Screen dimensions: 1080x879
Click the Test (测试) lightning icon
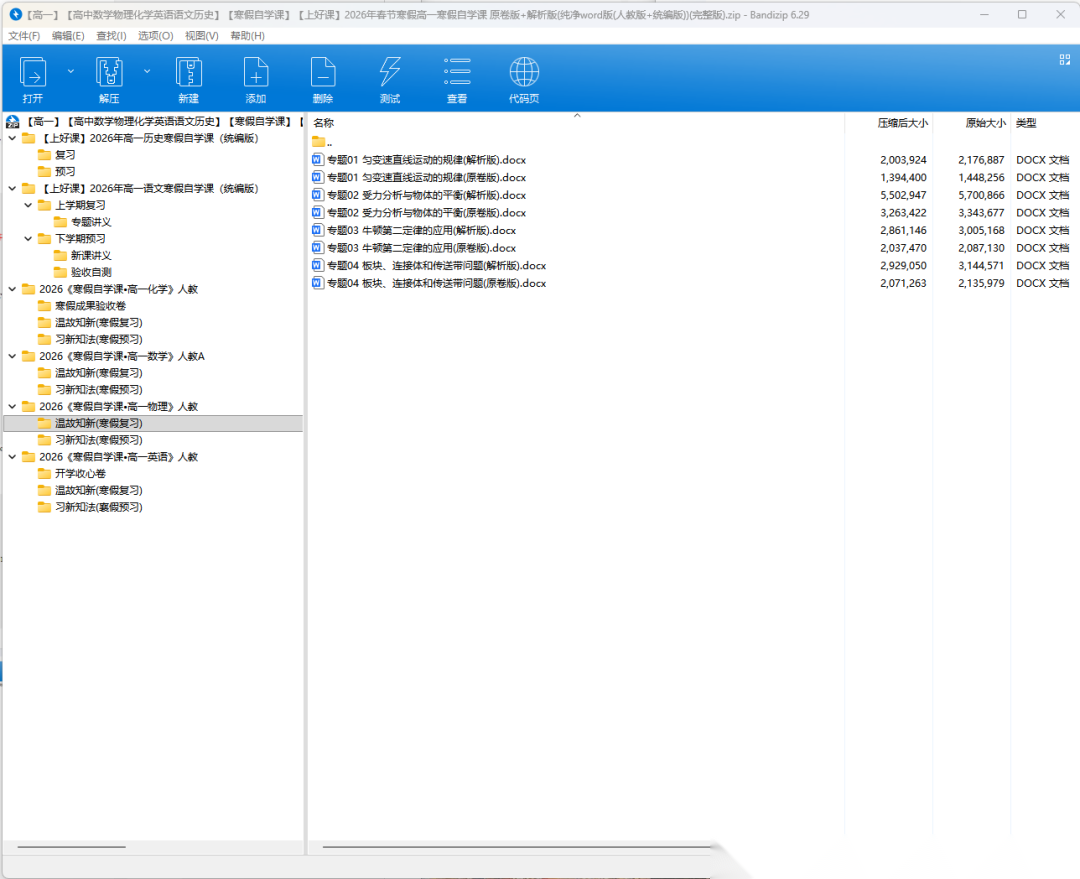point(390,73)
